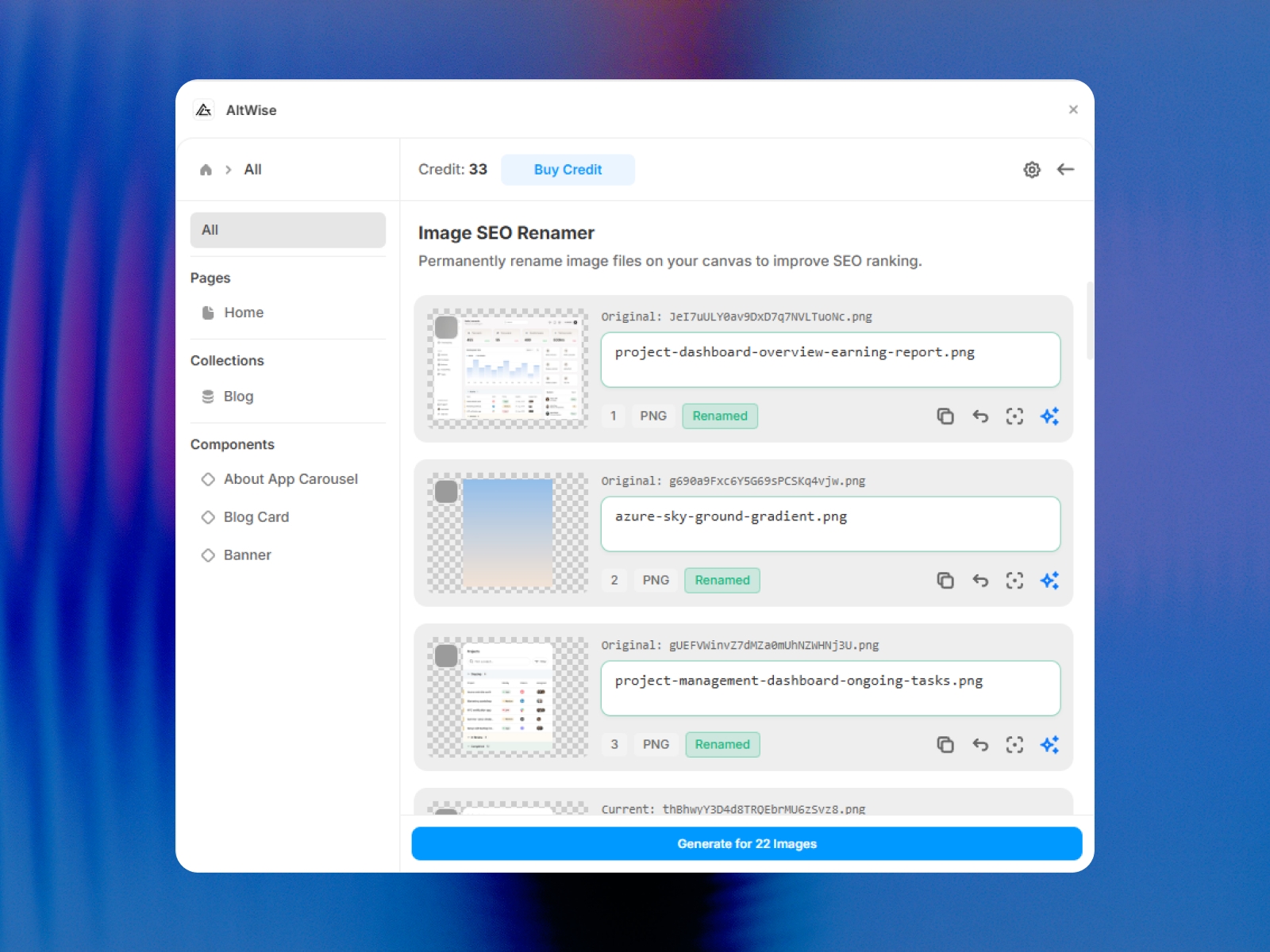
Task: Click the Buy Credit button
Action: click(x=568, y=169)
